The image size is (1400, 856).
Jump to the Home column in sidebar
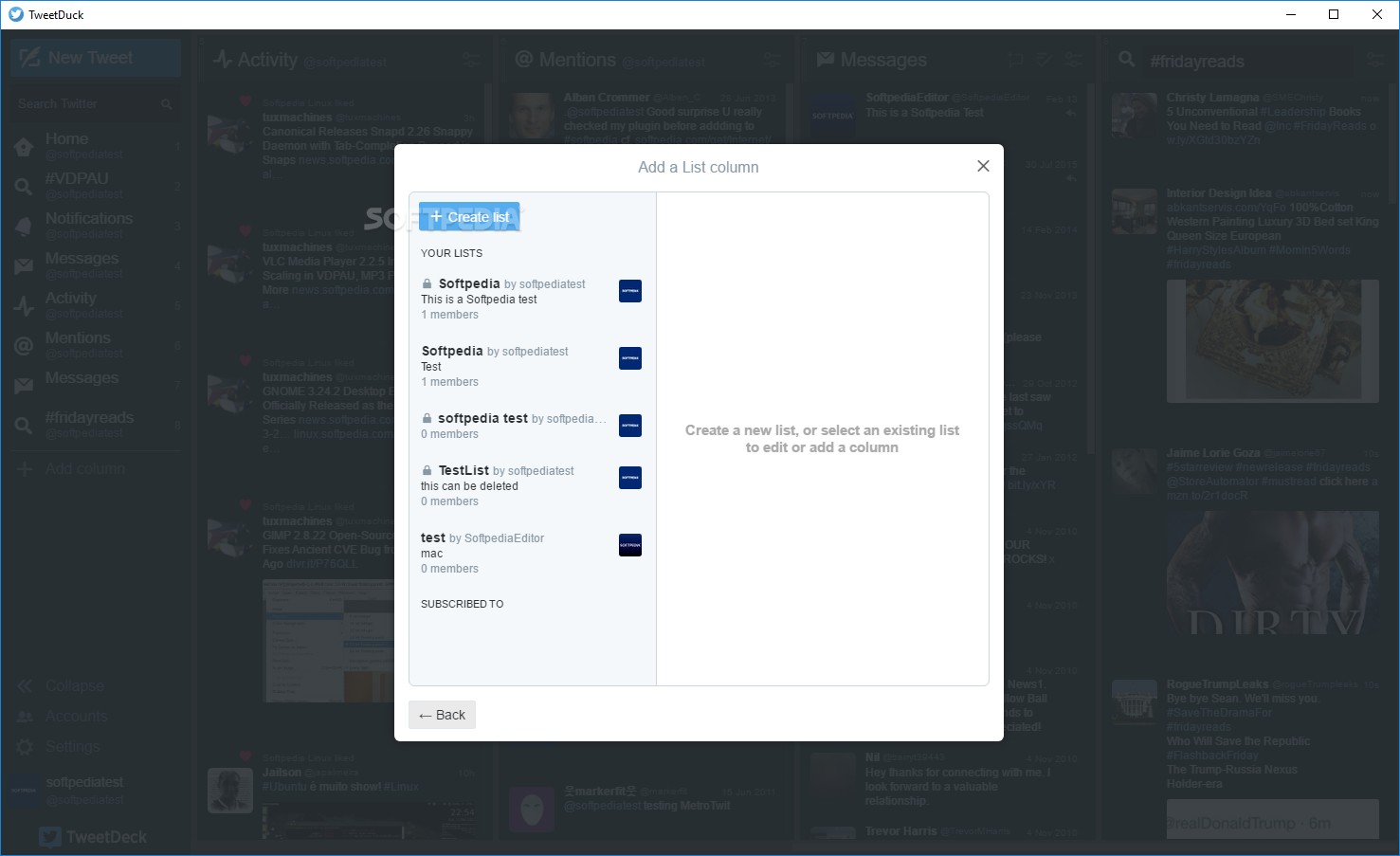coord(96,145)
